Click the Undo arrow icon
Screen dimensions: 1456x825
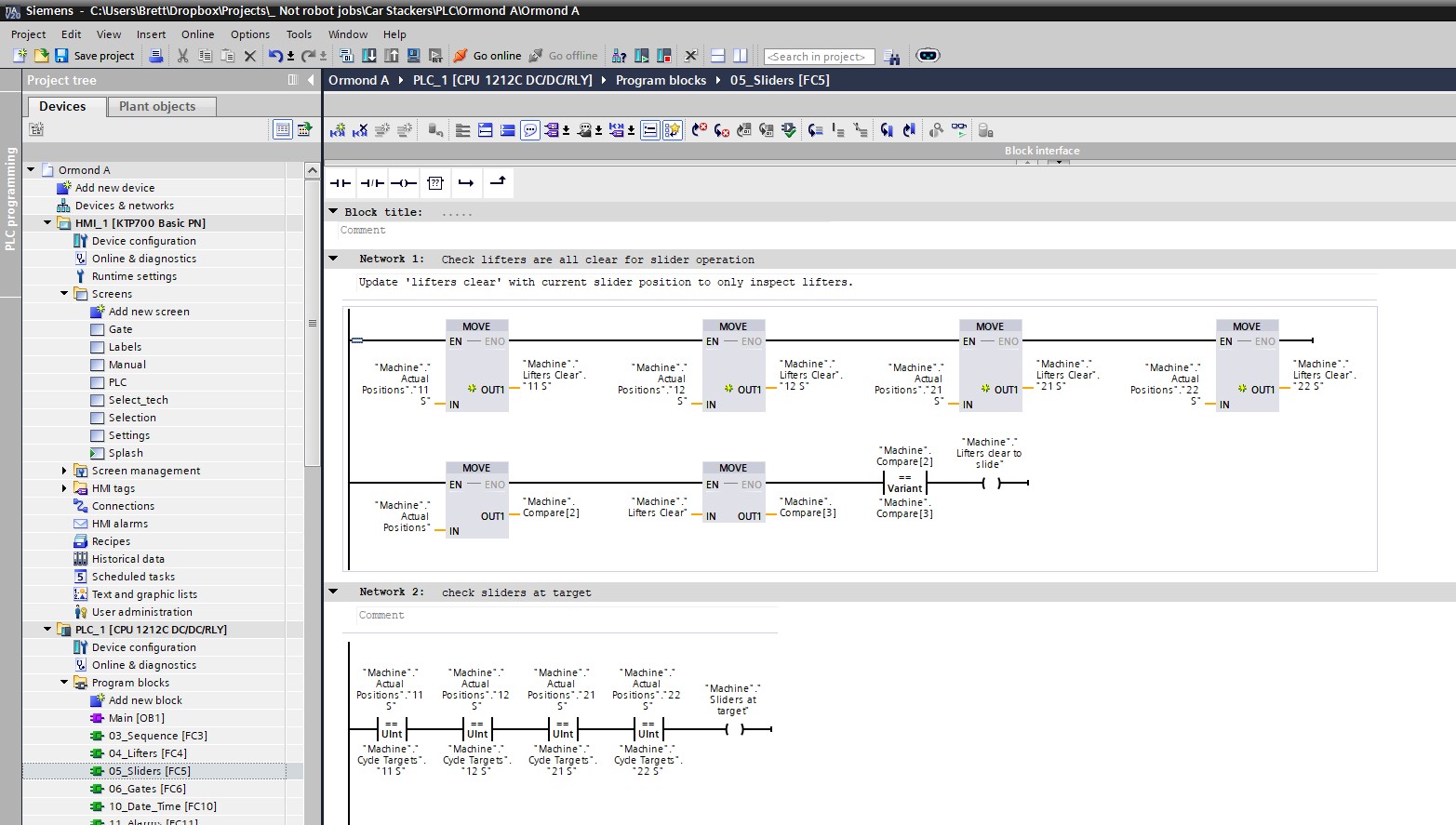(x=275, y=56)
